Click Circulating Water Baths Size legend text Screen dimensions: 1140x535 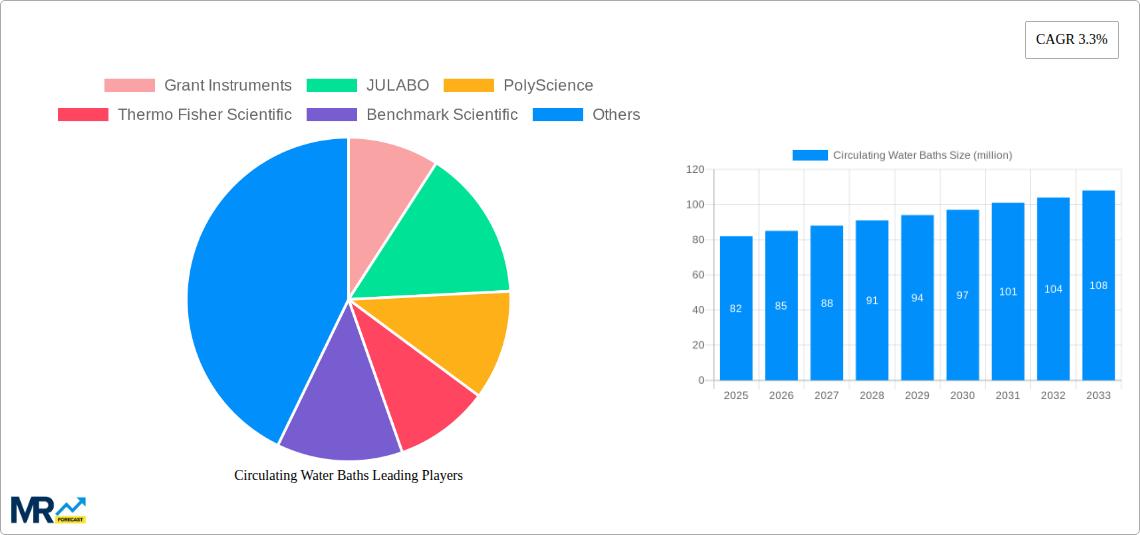pos(923,156)
